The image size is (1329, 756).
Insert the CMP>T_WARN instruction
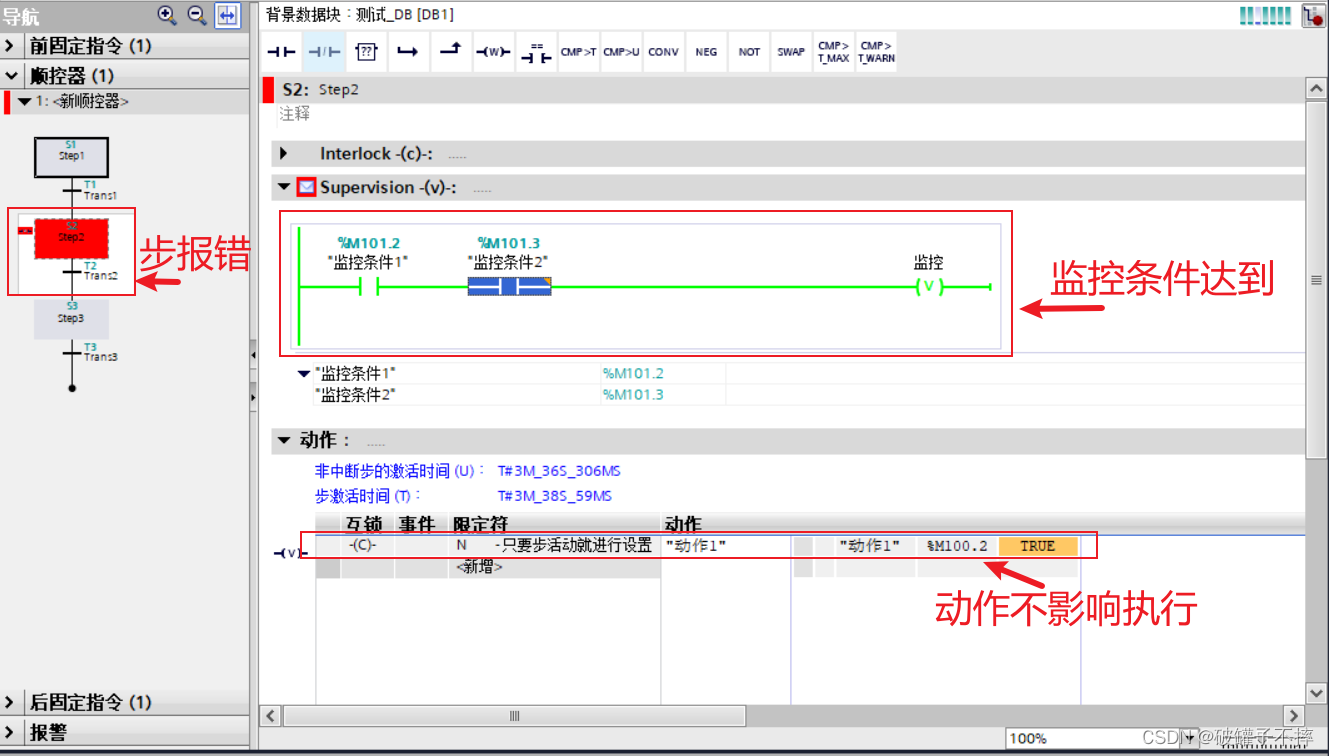point(876,52)
